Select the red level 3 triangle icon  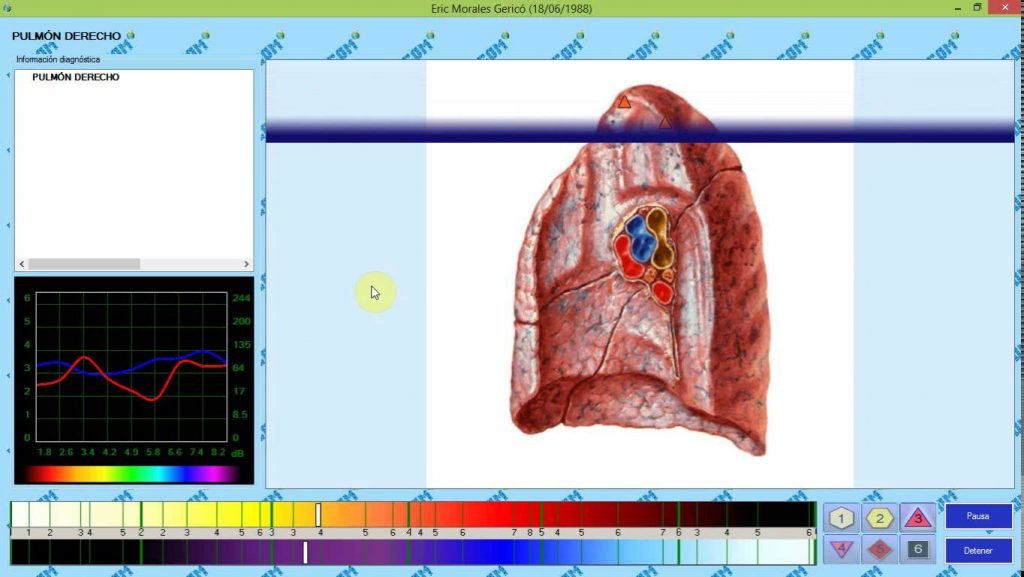918,518
